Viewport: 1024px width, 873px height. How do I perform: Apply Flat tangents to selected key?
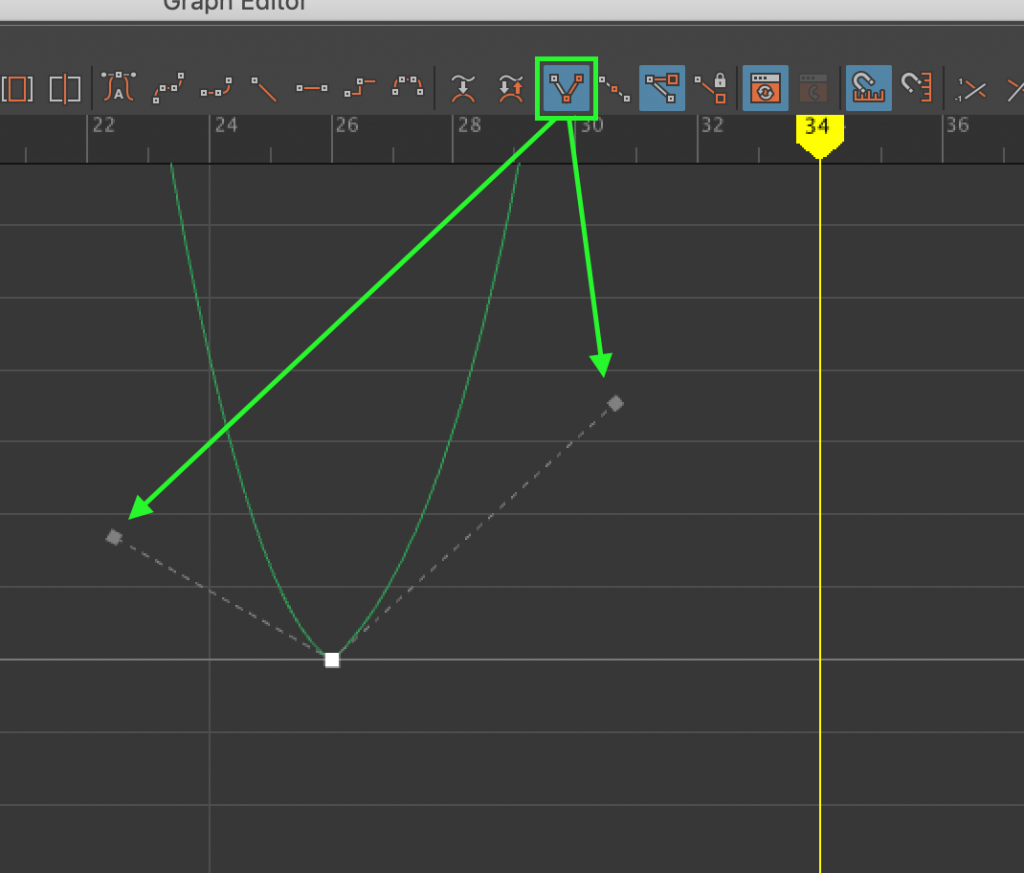311,88
